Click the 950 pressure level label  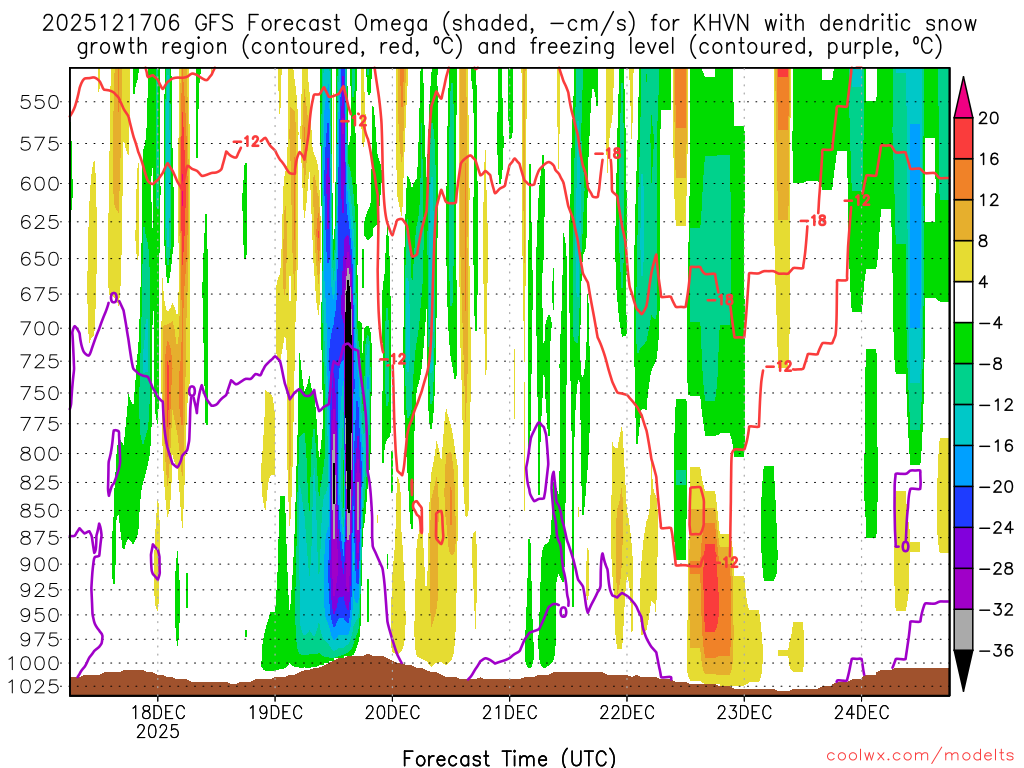pos(40,615)
